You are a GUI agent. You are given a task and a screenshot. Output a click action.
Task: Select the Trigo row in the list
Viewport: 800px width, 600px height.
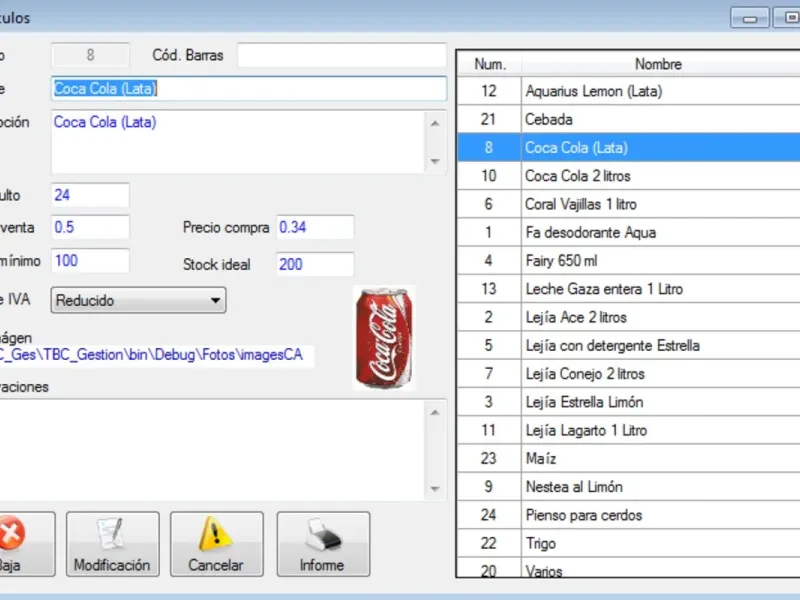point(629,543)
